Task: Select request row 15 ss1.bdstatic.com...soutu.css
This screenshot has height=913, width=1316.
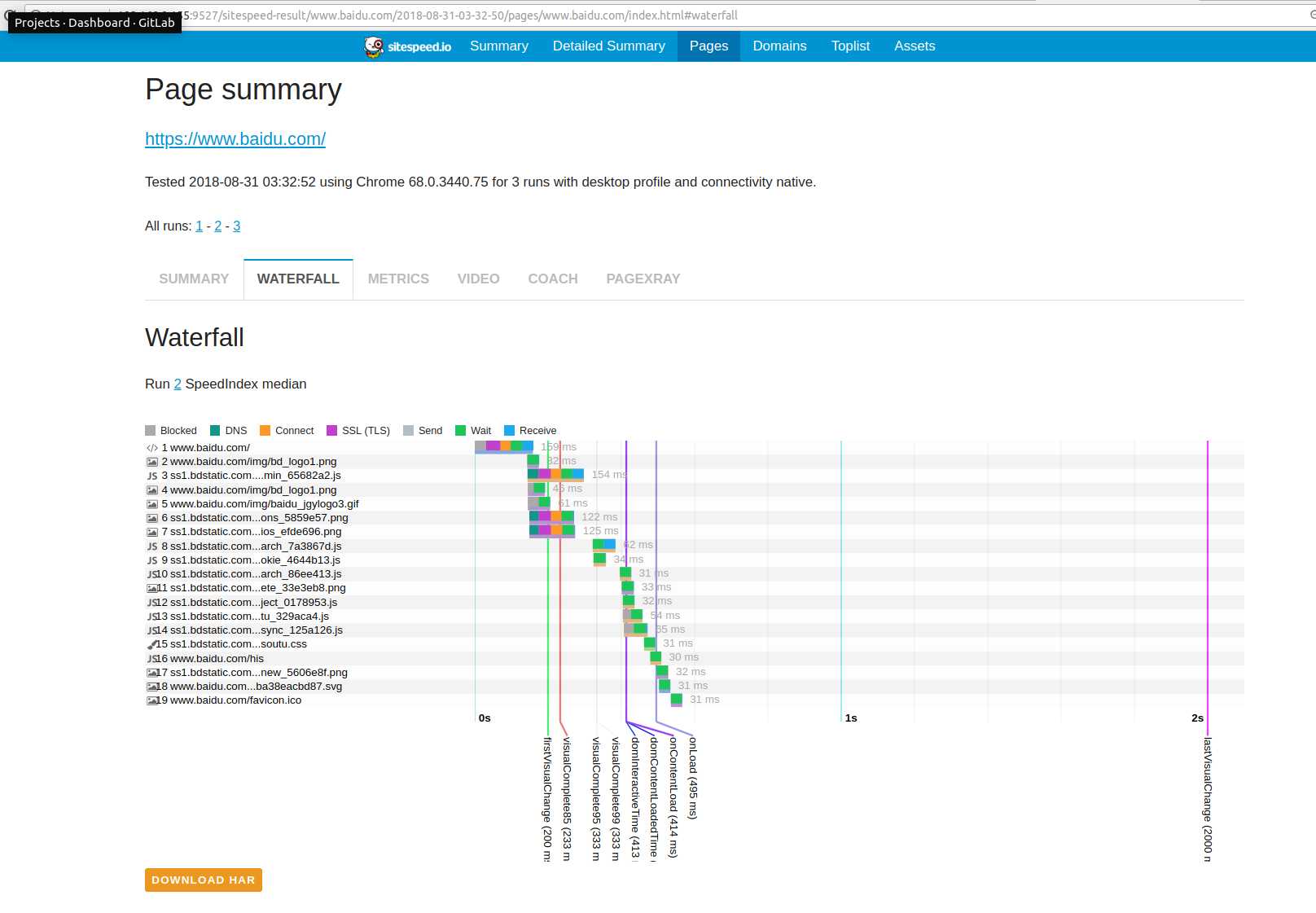Action: click(x=695, y=644)
